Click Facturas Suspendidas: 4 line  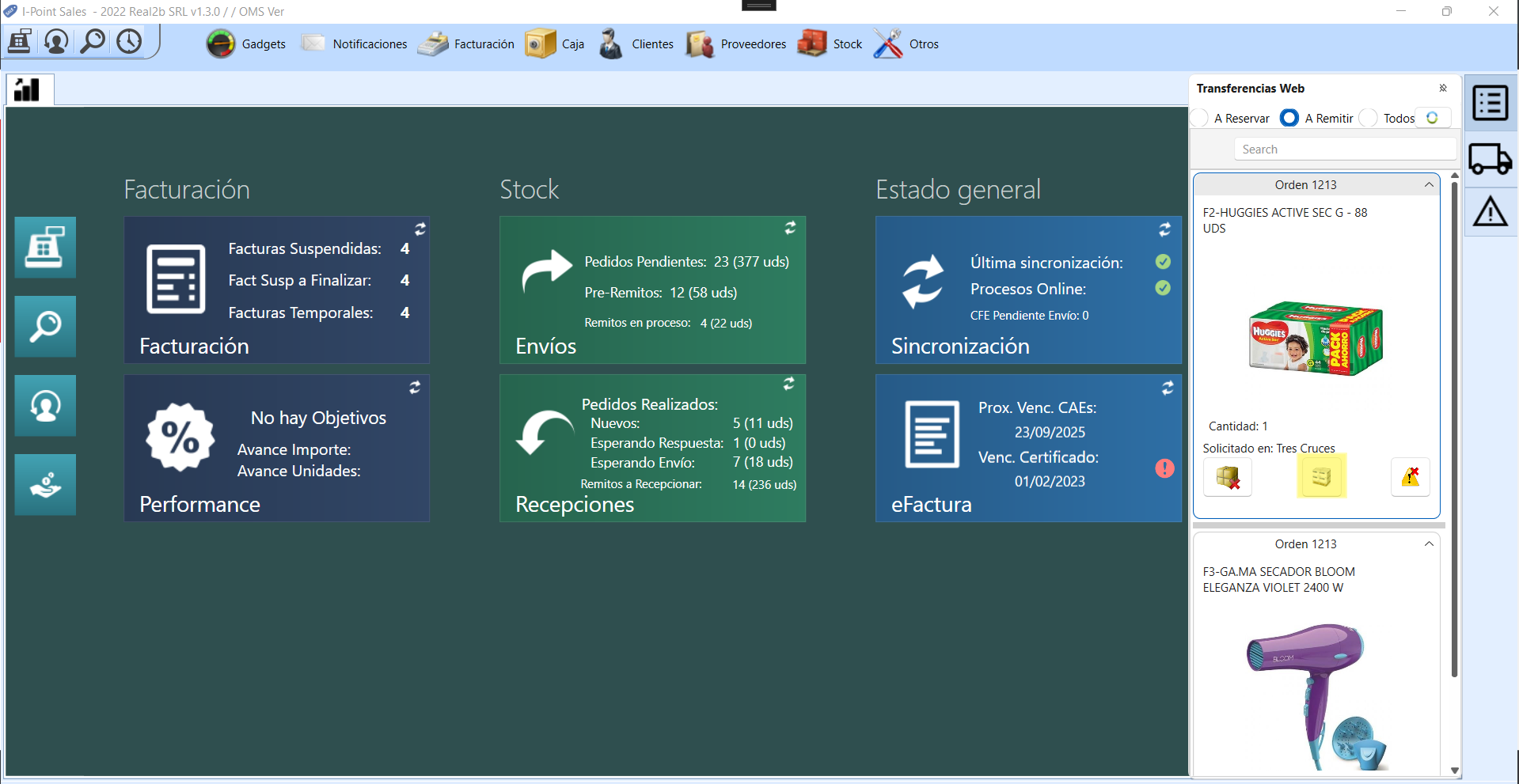[x=319, y=248]
